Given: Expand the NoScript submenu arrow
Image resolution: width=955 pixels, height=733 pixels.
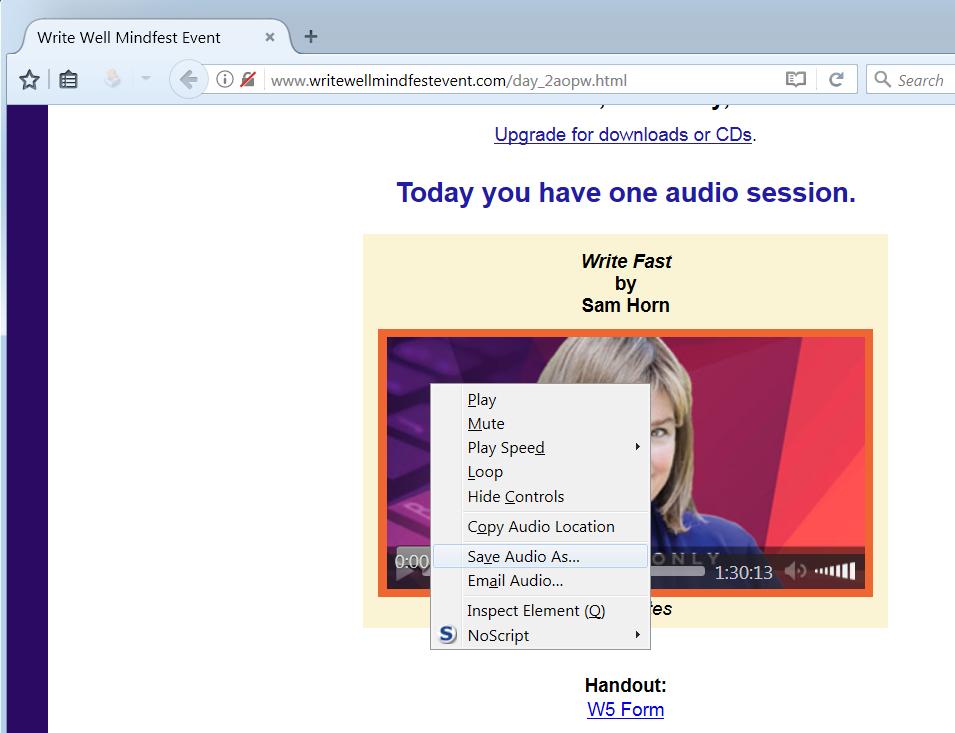Looking at the screenshot, I should point(637,634).
